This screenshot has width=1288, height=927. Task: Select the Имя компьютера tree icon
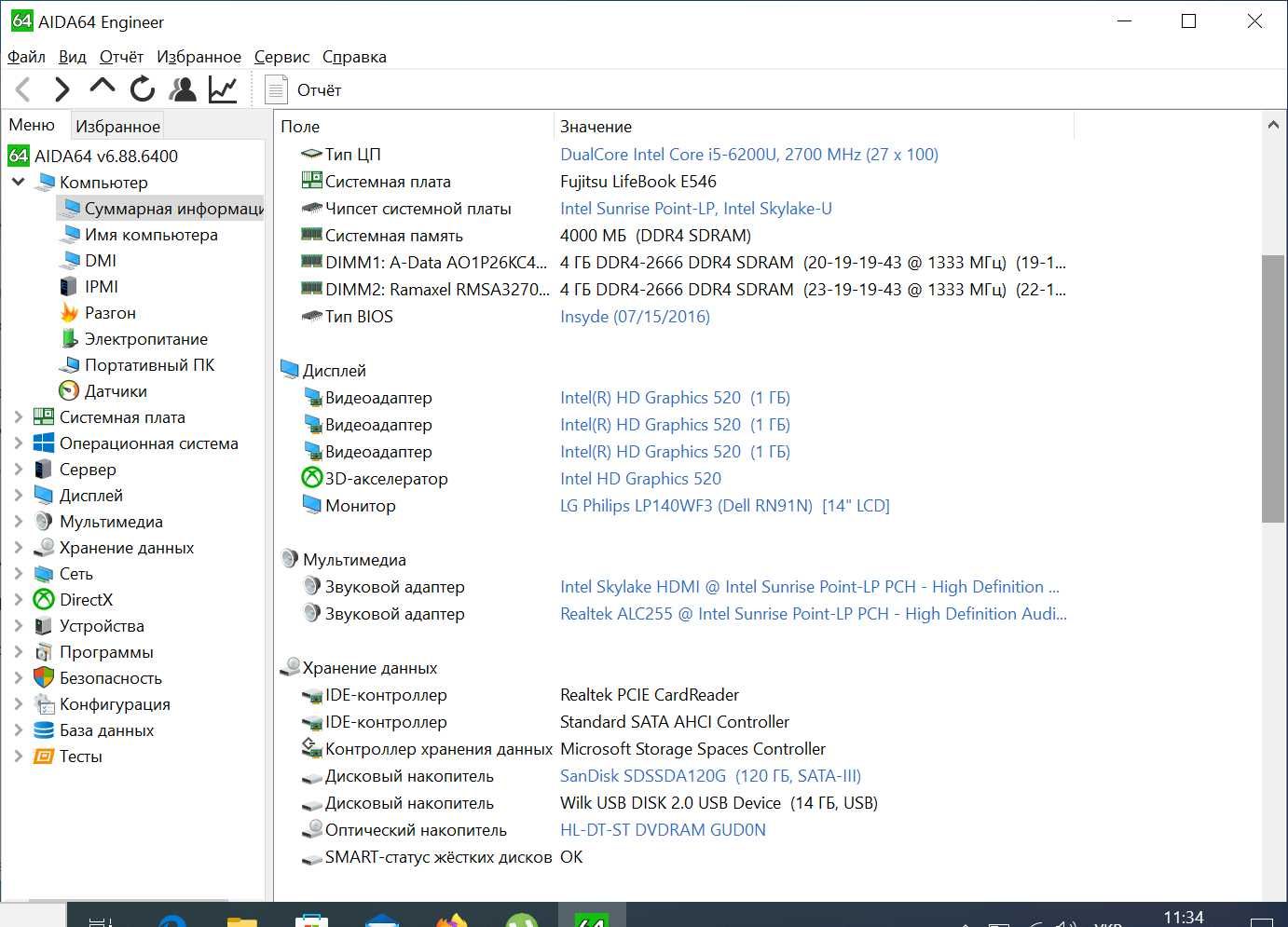[x=69, y=235]
